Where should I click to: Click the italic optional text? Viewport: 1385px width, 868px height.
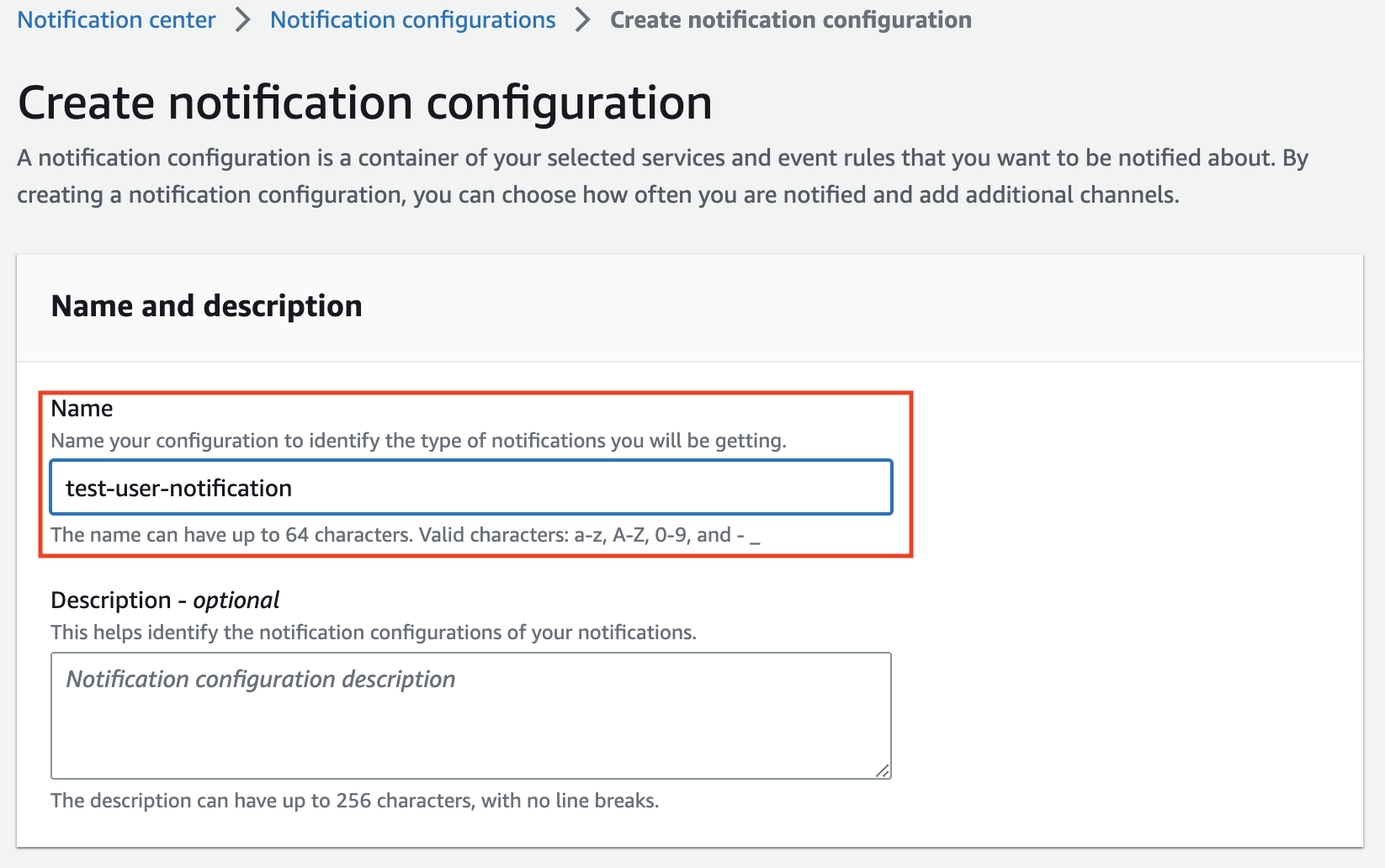[x=236, y=600]
